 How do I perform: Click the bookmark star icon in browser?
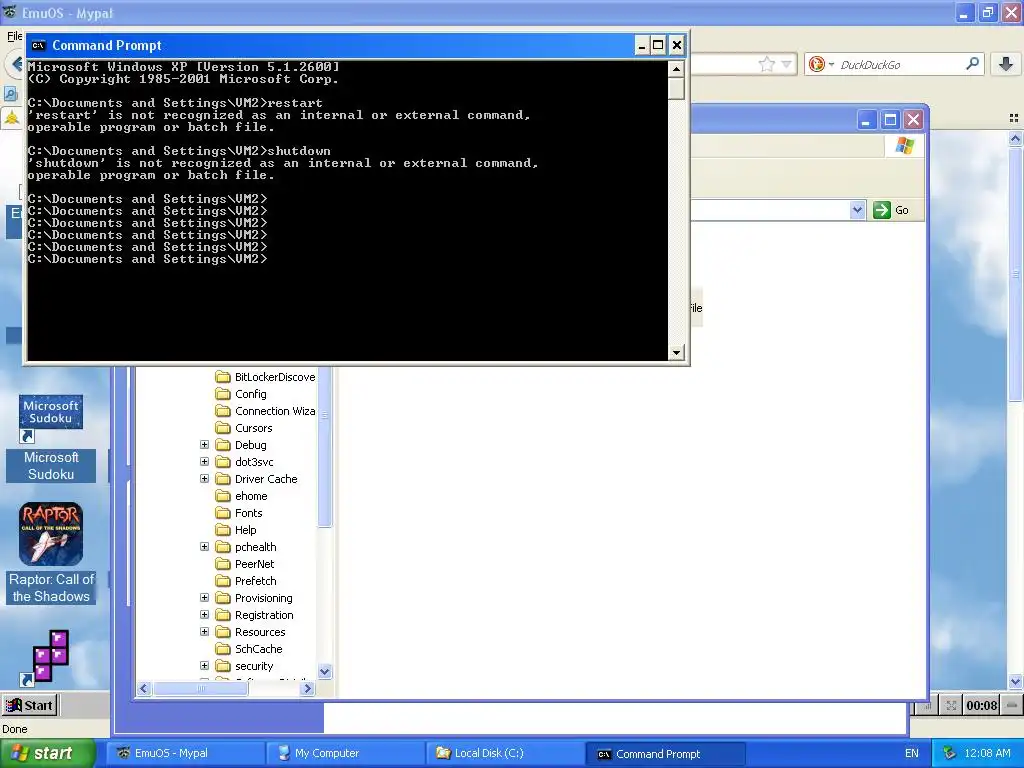coord(767,64)
